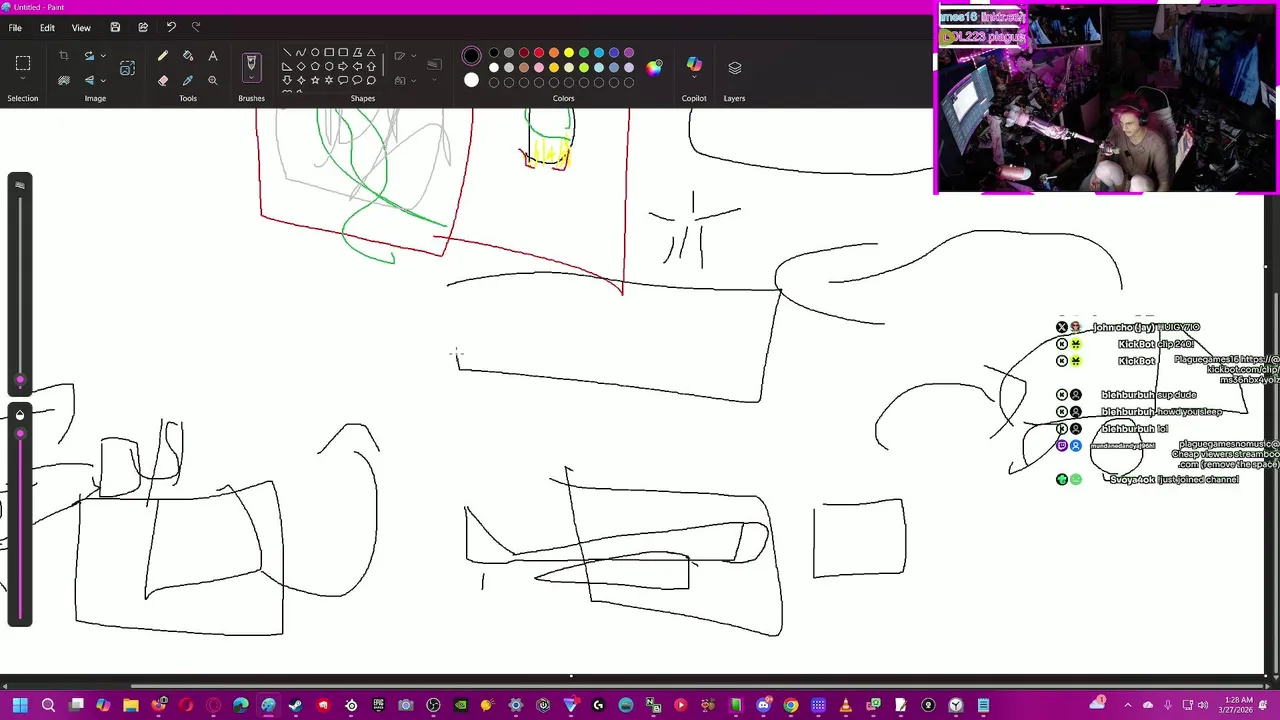
Task: Pick the green color swatch
Action: coord(584,52)
